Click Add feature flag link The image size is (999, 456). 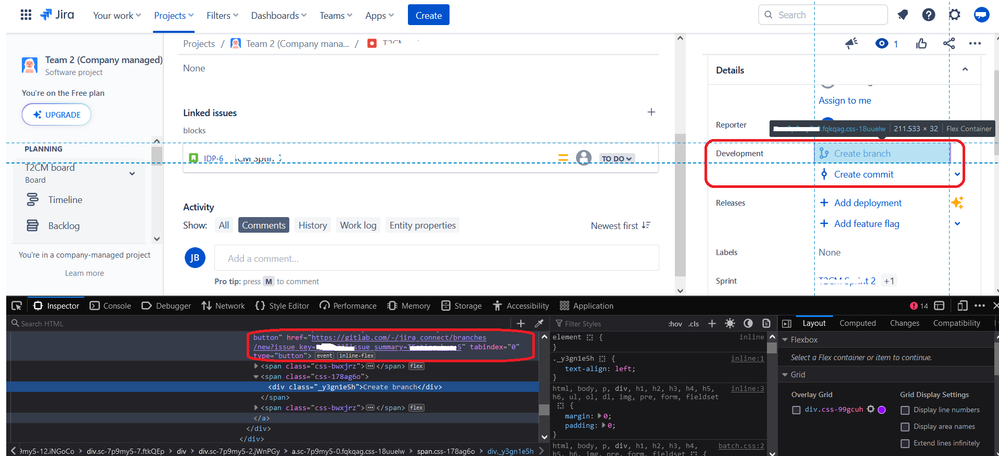click(859, 224)
